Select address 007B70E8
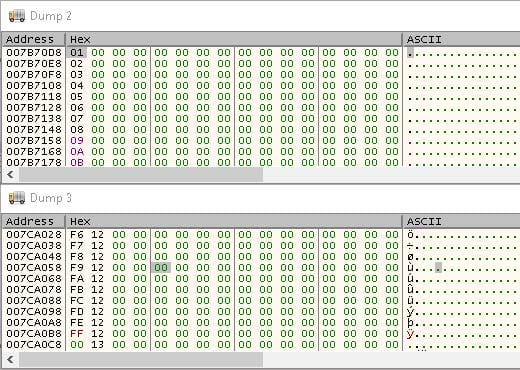 pos(34,64)
